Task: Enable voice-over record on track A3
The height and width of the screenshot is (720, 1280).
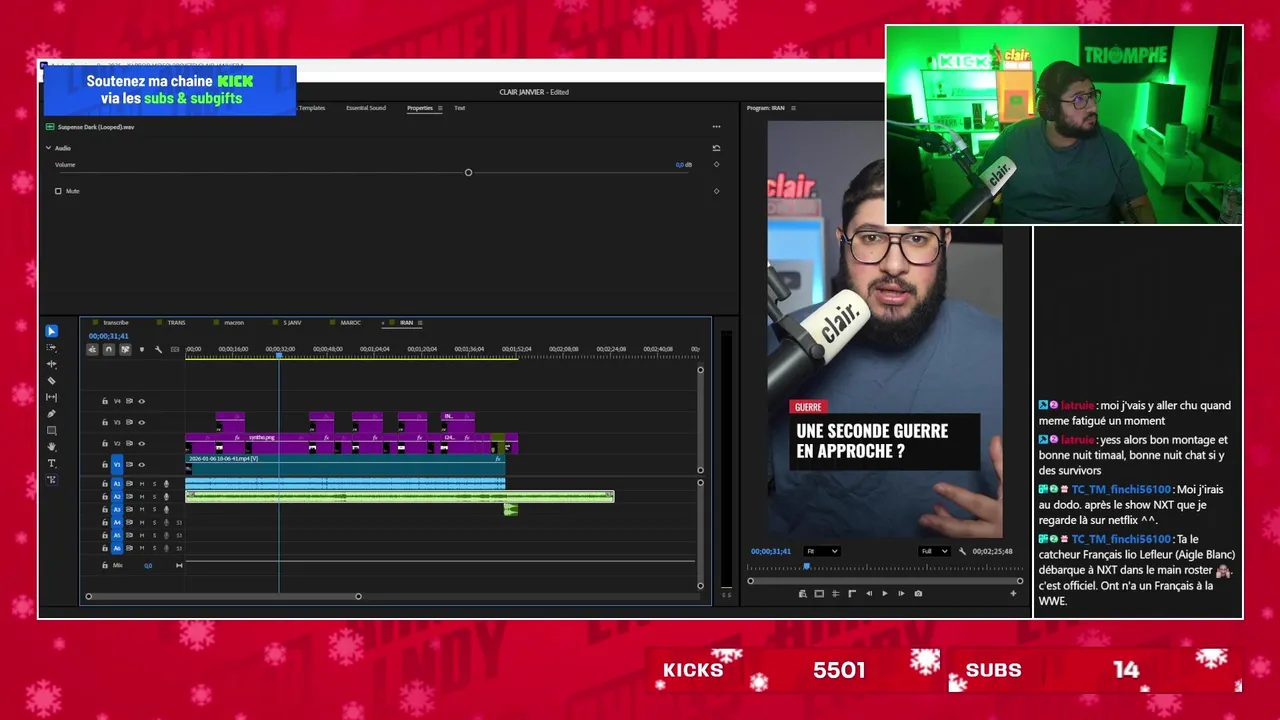Action: coord(166,510)
